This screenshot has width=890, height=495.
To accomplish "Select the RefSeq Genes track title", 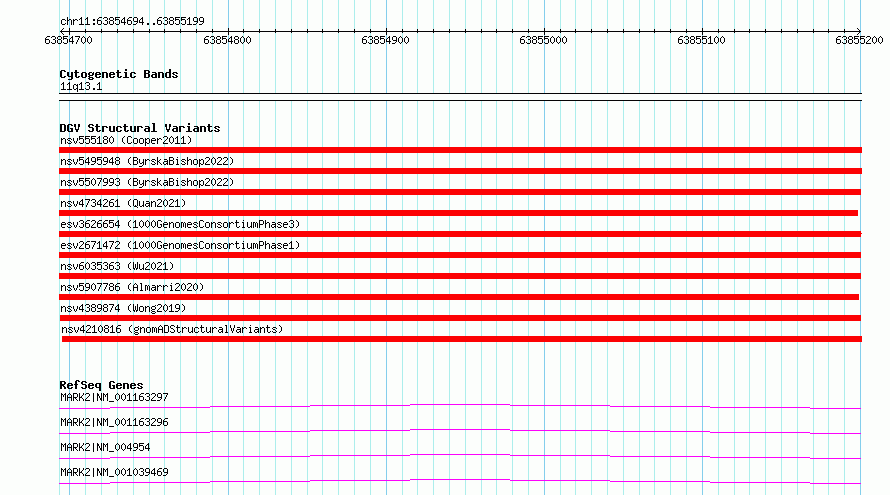I will pyautogui.click(x=101, y=385).
